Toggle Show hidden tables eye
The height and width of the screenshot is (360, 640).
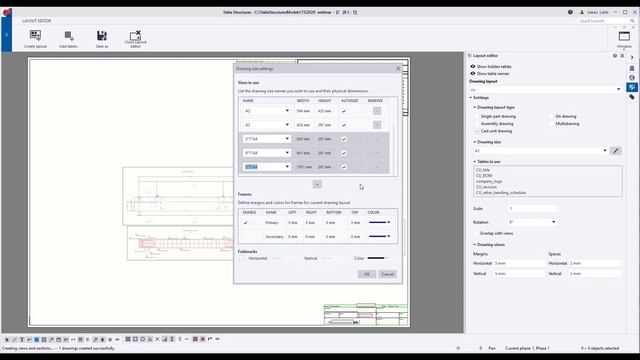473,66
